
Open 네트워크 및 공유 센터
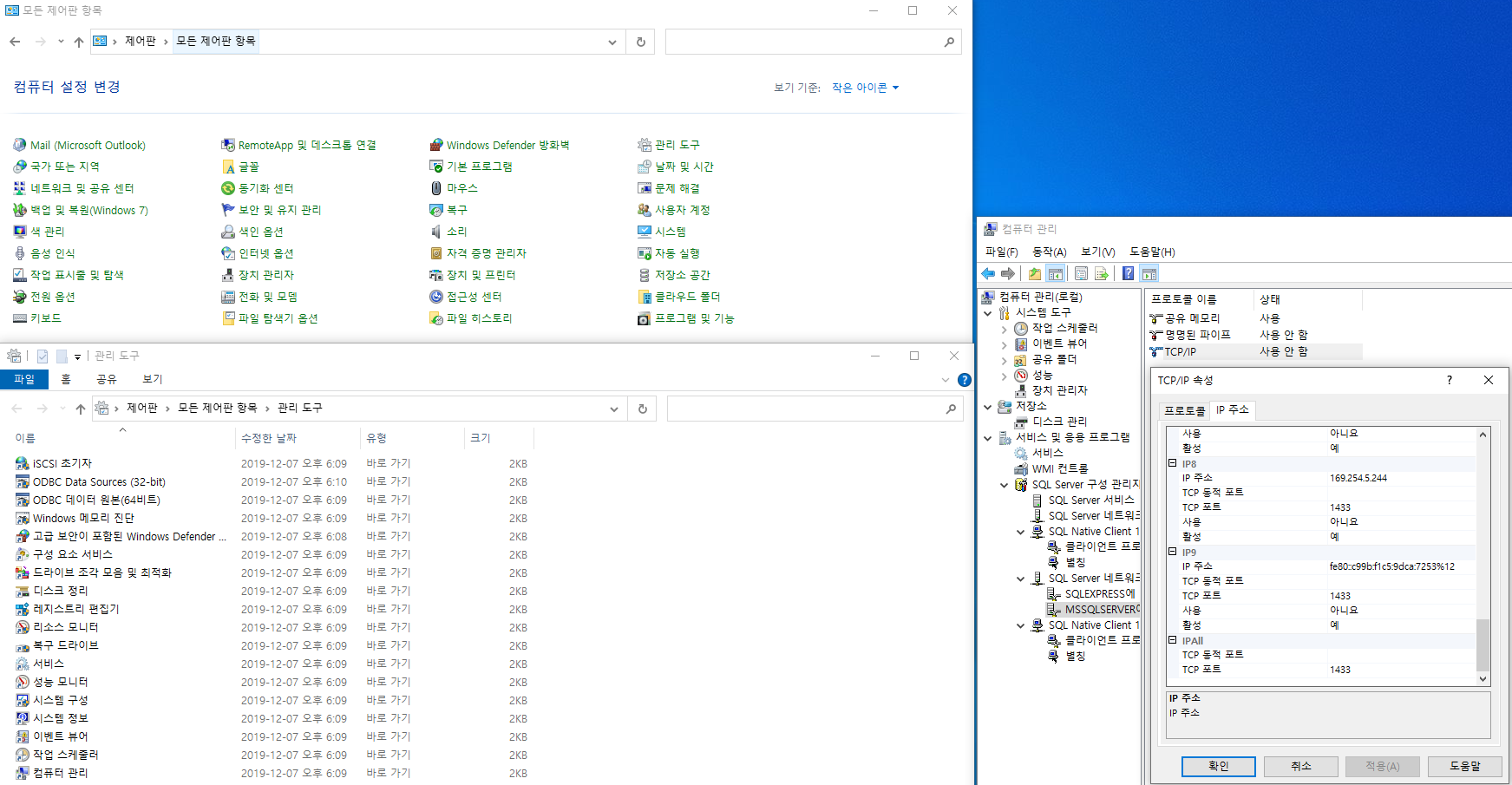tap(74, 188)
